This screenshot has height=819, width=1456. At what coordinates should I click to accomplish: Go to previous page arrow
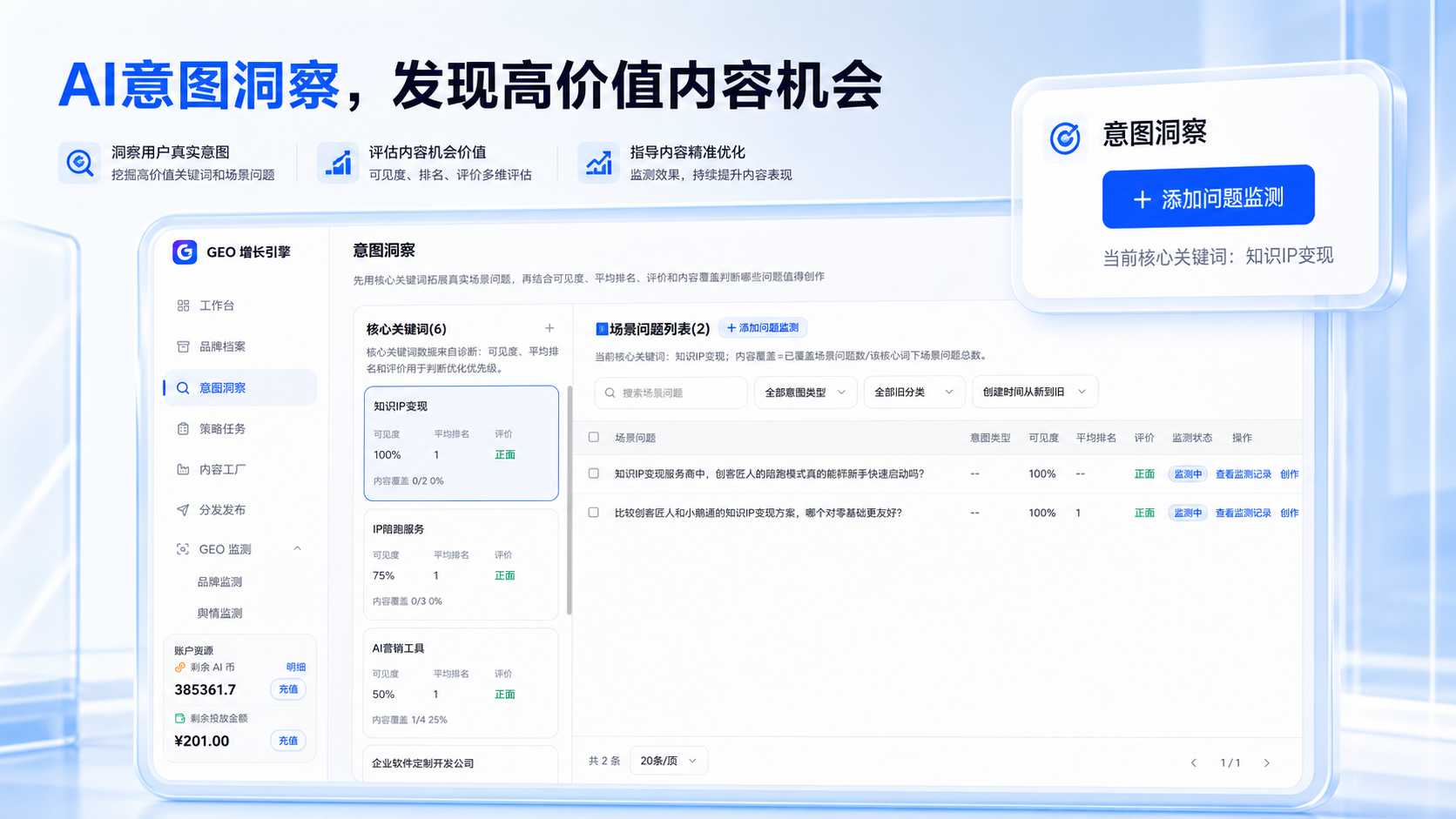pyautogui.click(x=1194, y=763)
